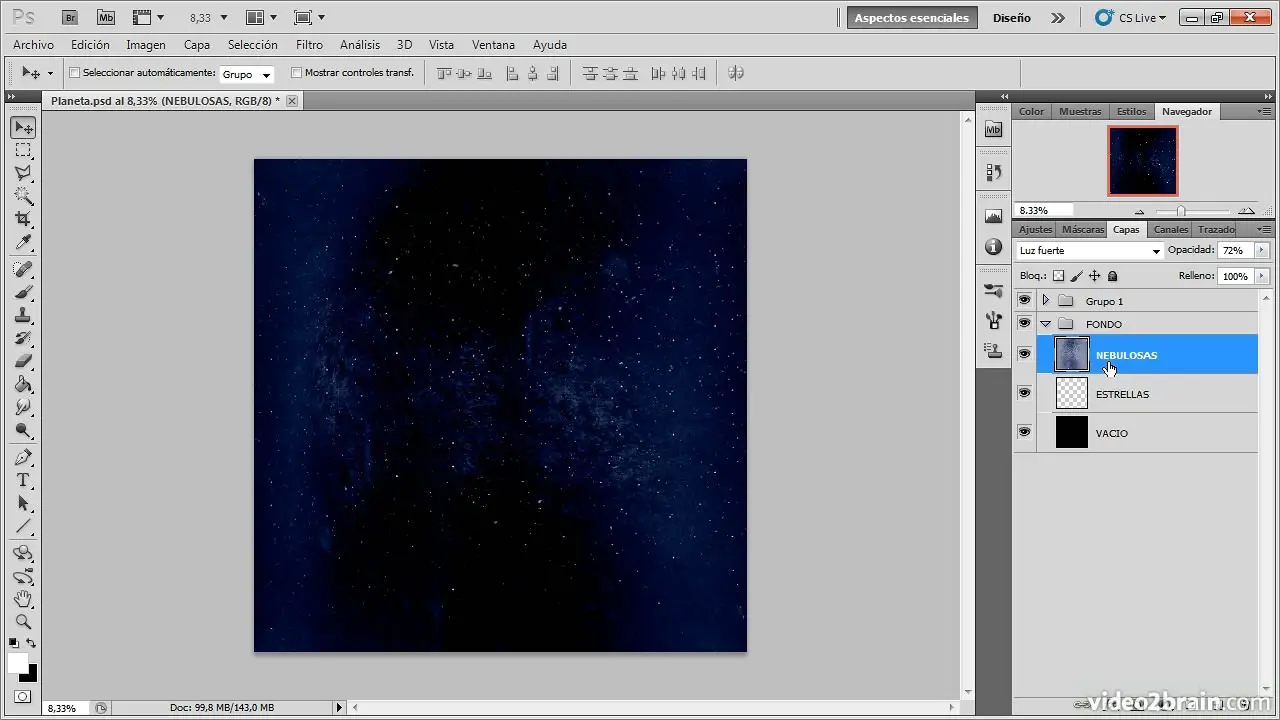Select the Rectangular Marquee tool

tap(24, 150)
